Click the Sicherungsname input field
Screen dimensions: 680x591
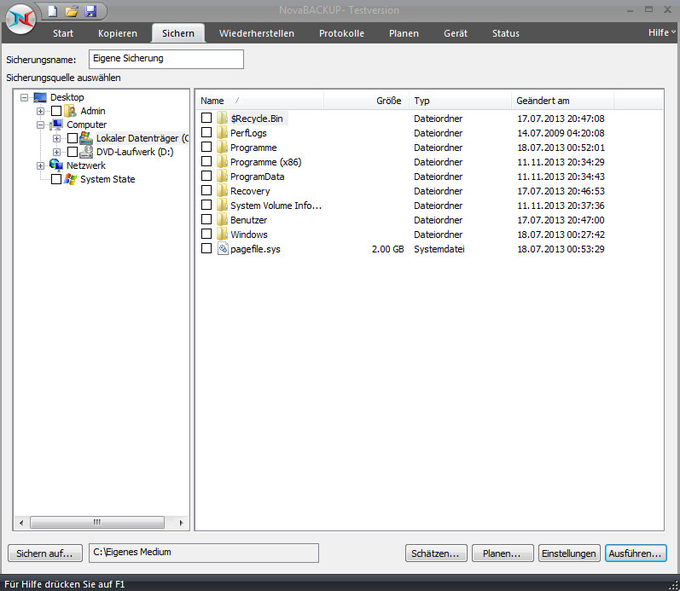click(x=166, y=59)
